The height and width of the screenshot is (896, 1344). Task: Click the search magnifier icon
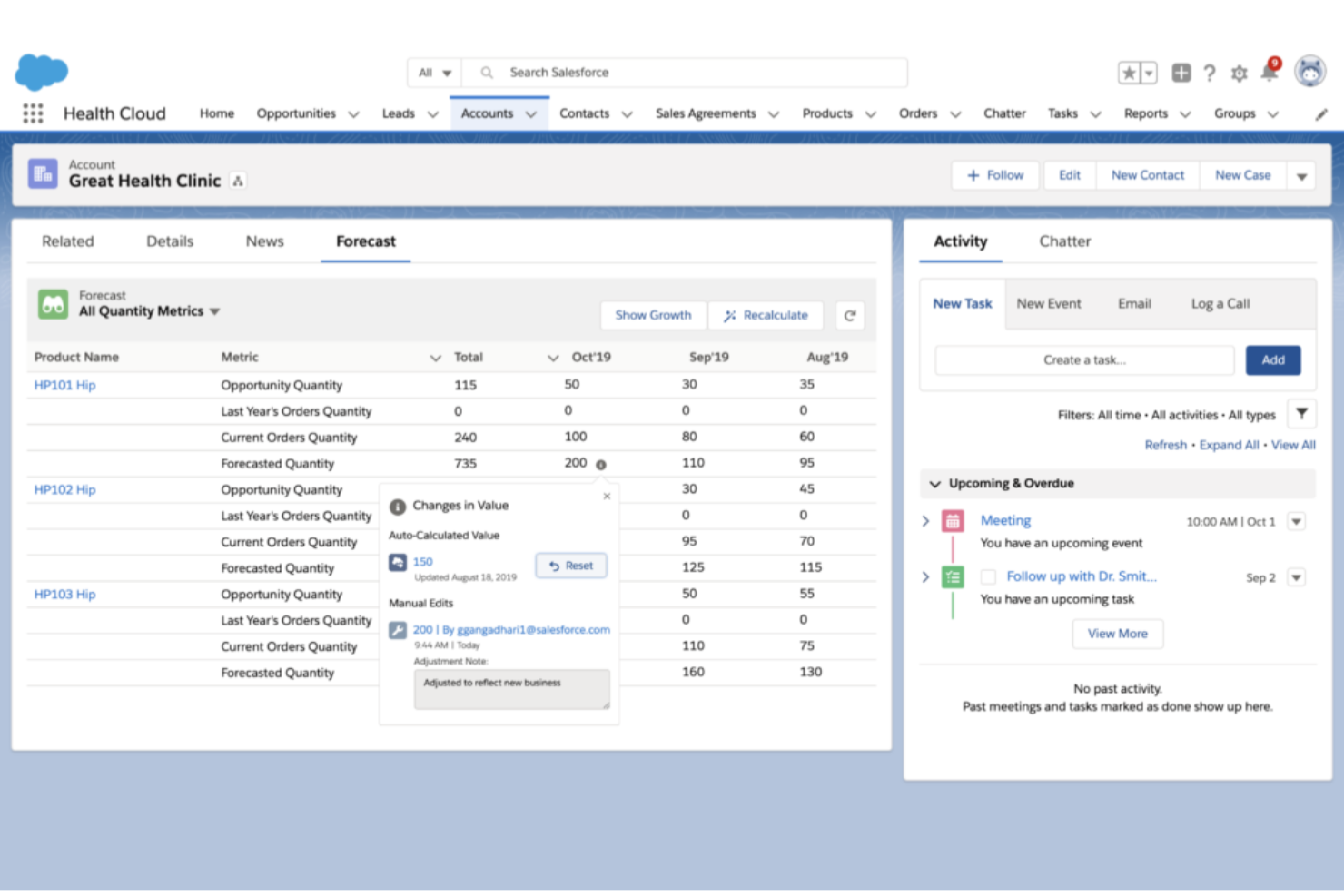487,73
